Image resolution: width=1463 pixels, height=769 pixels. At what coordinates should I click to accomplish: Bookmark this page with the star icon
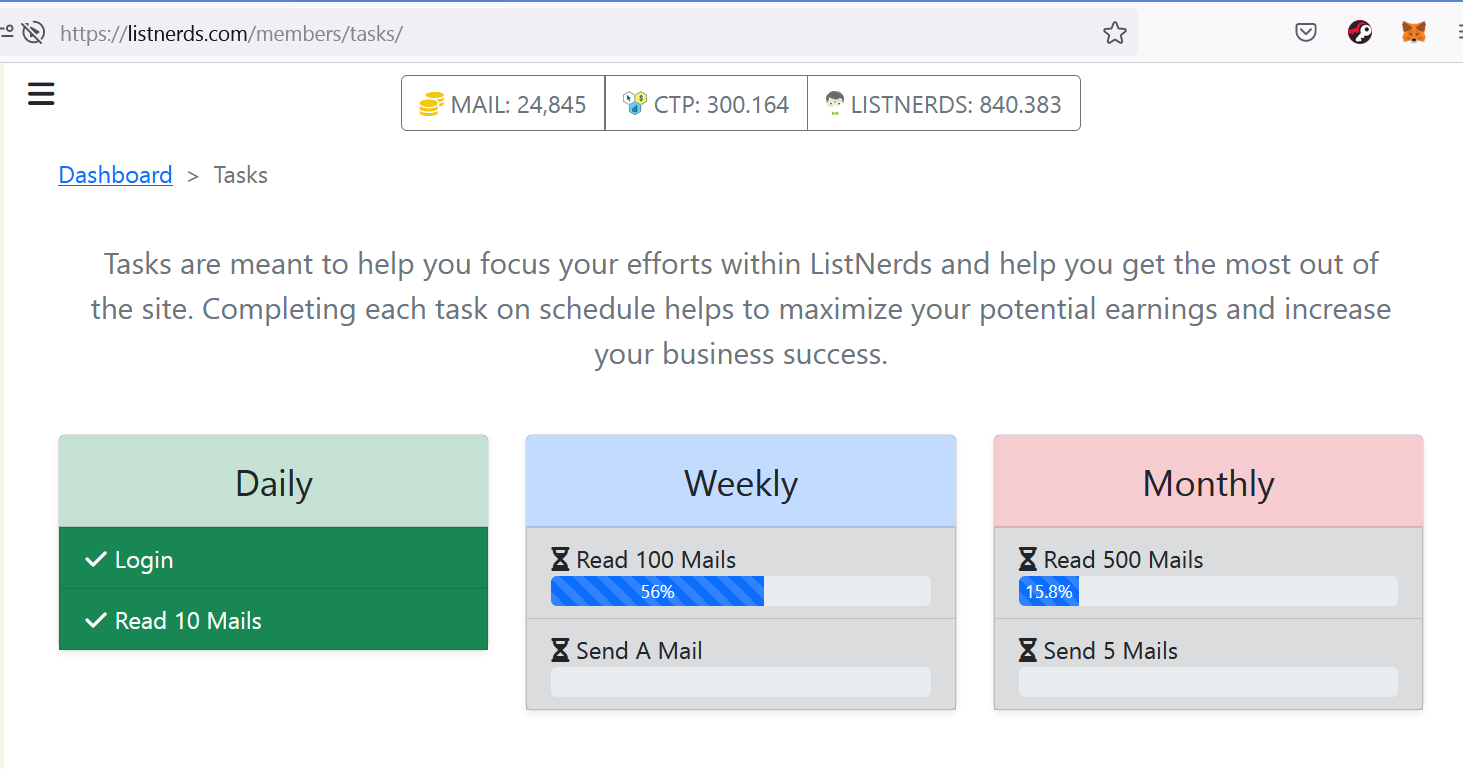(1115, 33)
